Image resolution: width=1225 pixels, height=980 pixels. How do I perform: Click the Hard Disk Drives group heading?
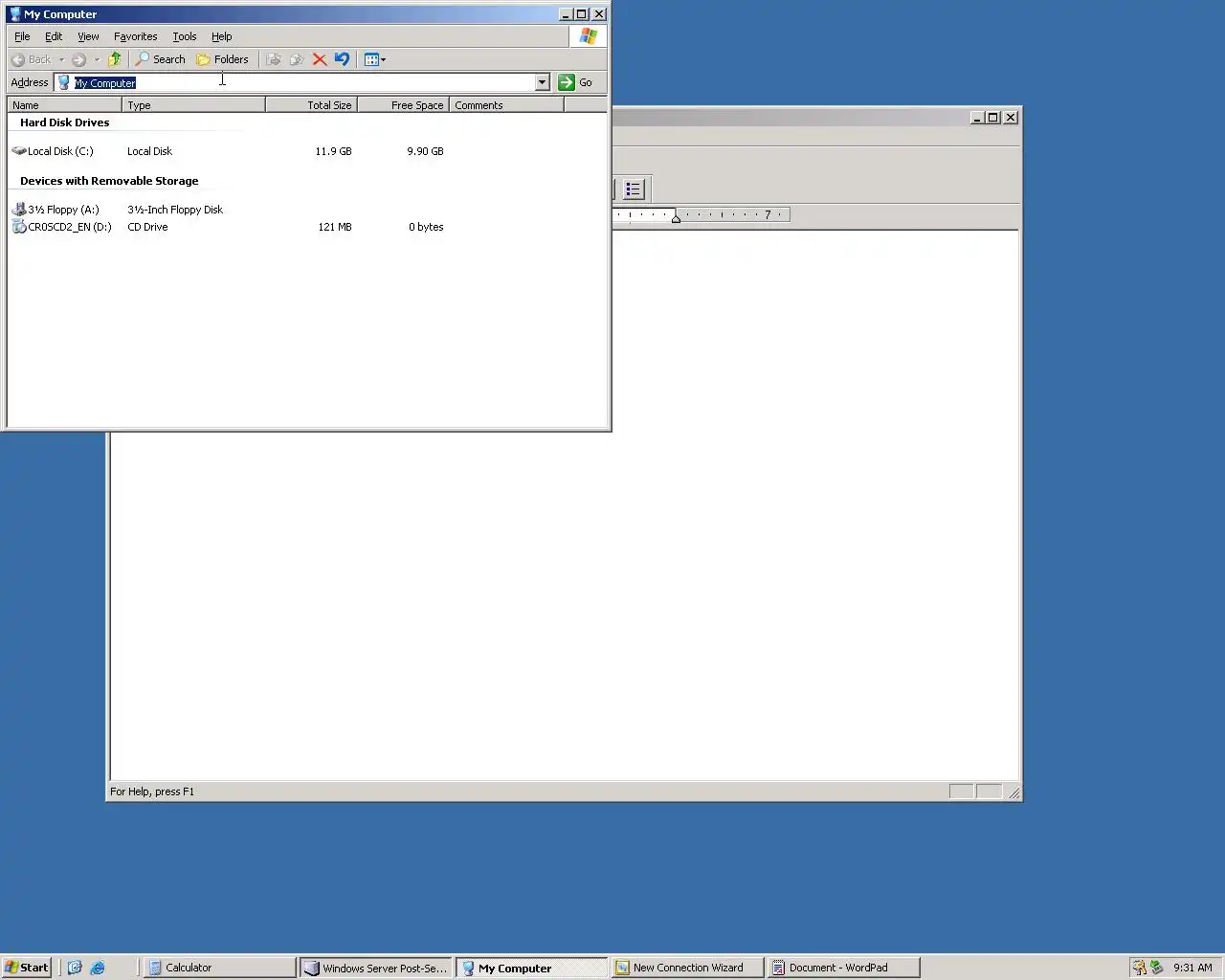pos(64,122)
